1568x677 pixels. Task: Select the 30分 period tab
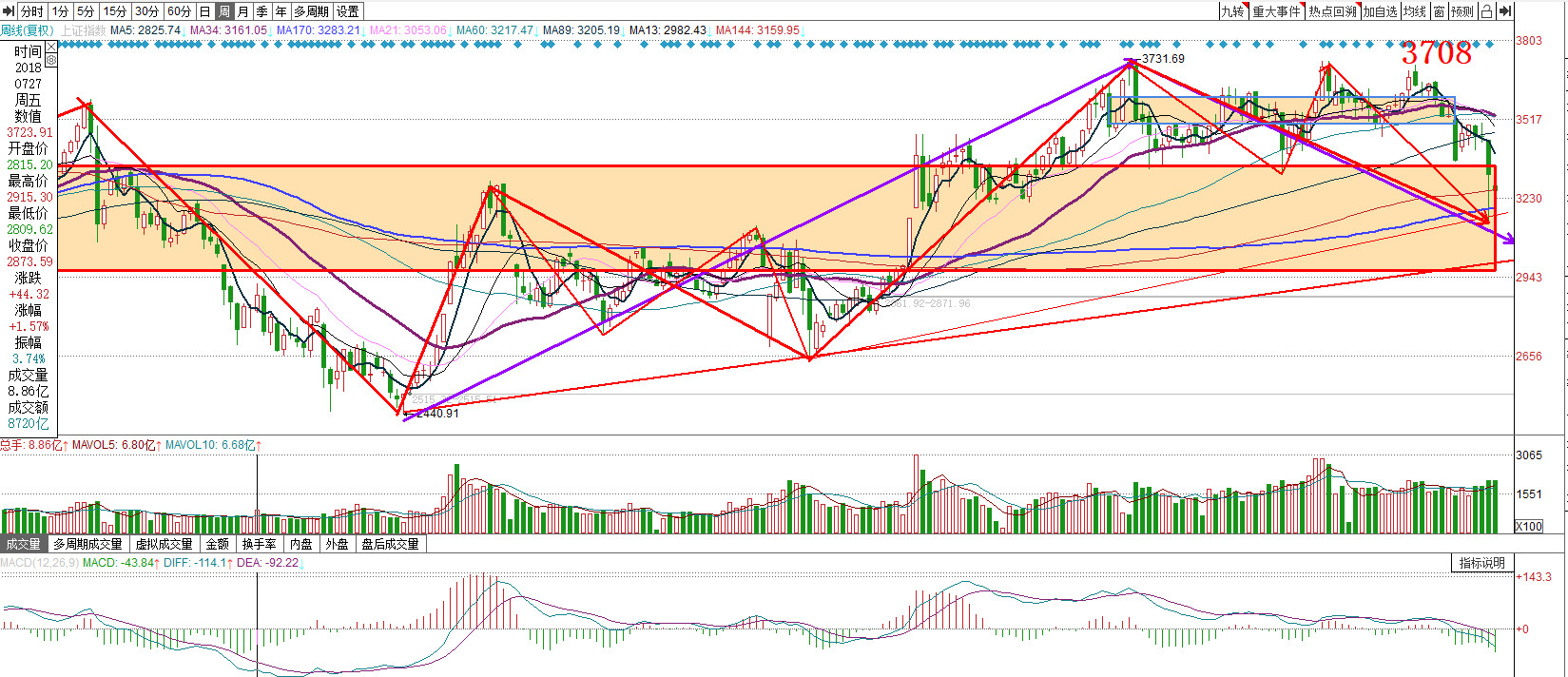coord(147,11)
